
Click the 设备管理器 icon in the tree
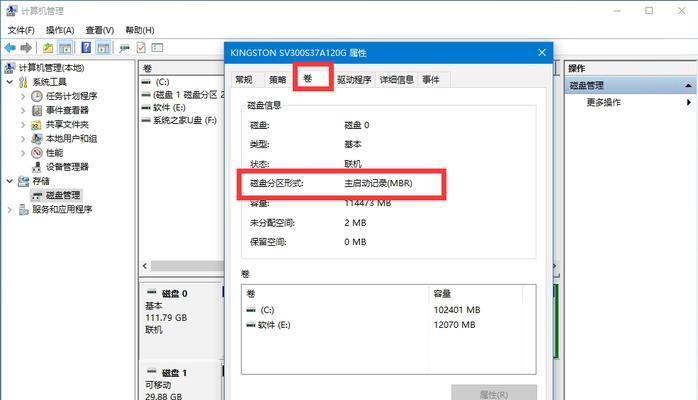coord(37,167)
